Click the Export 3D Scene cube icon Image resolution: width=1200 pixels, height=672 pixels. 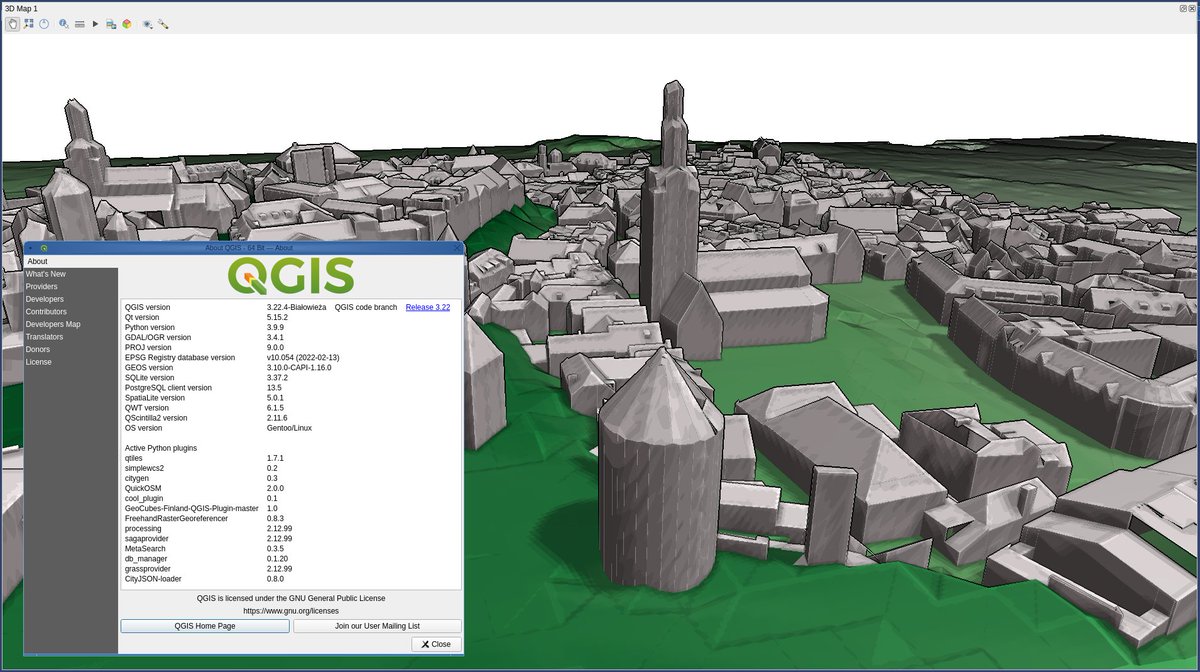click(127, 24)
